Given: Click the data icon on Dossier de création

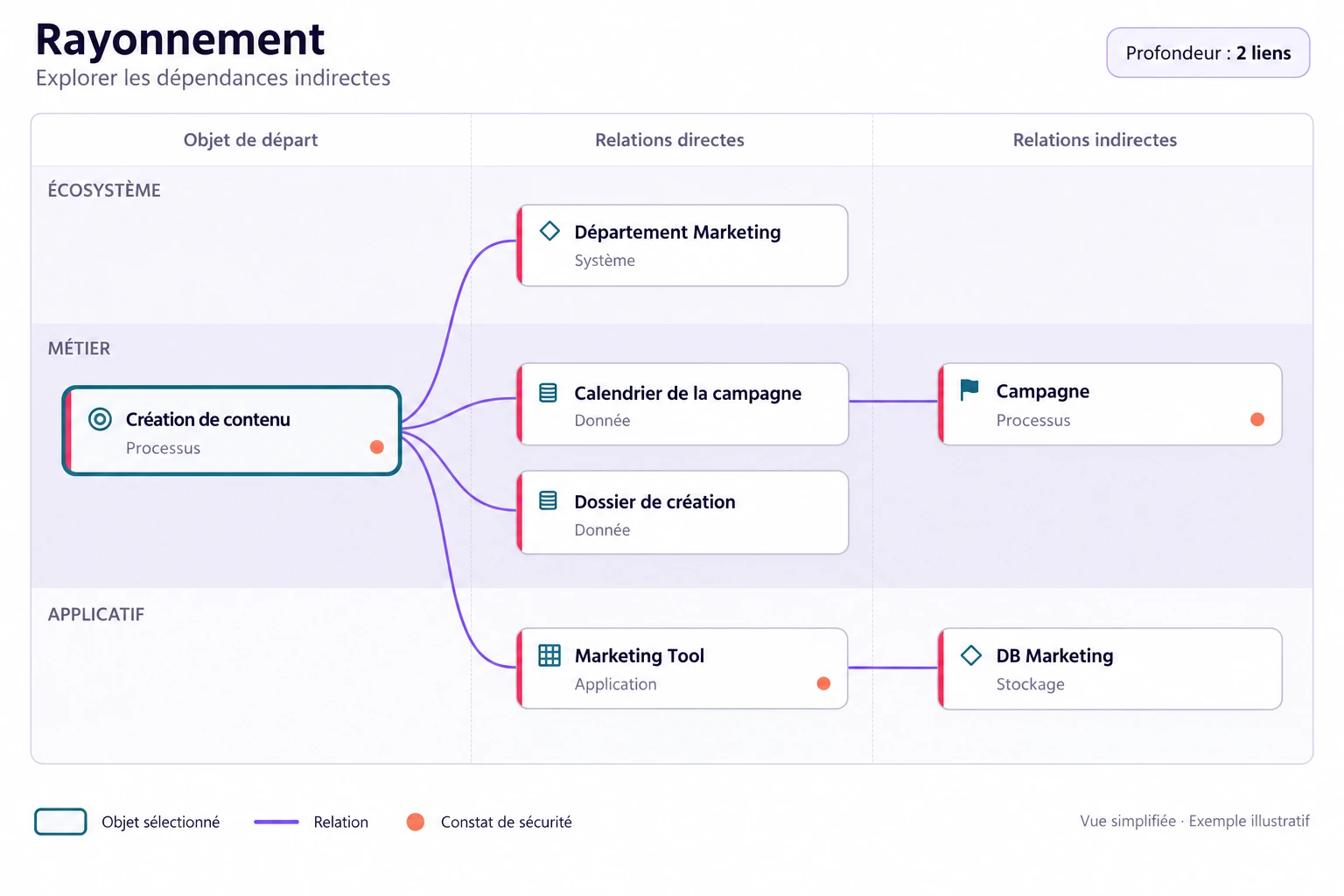Looking at the screenshot, I should tap(549, 500).
